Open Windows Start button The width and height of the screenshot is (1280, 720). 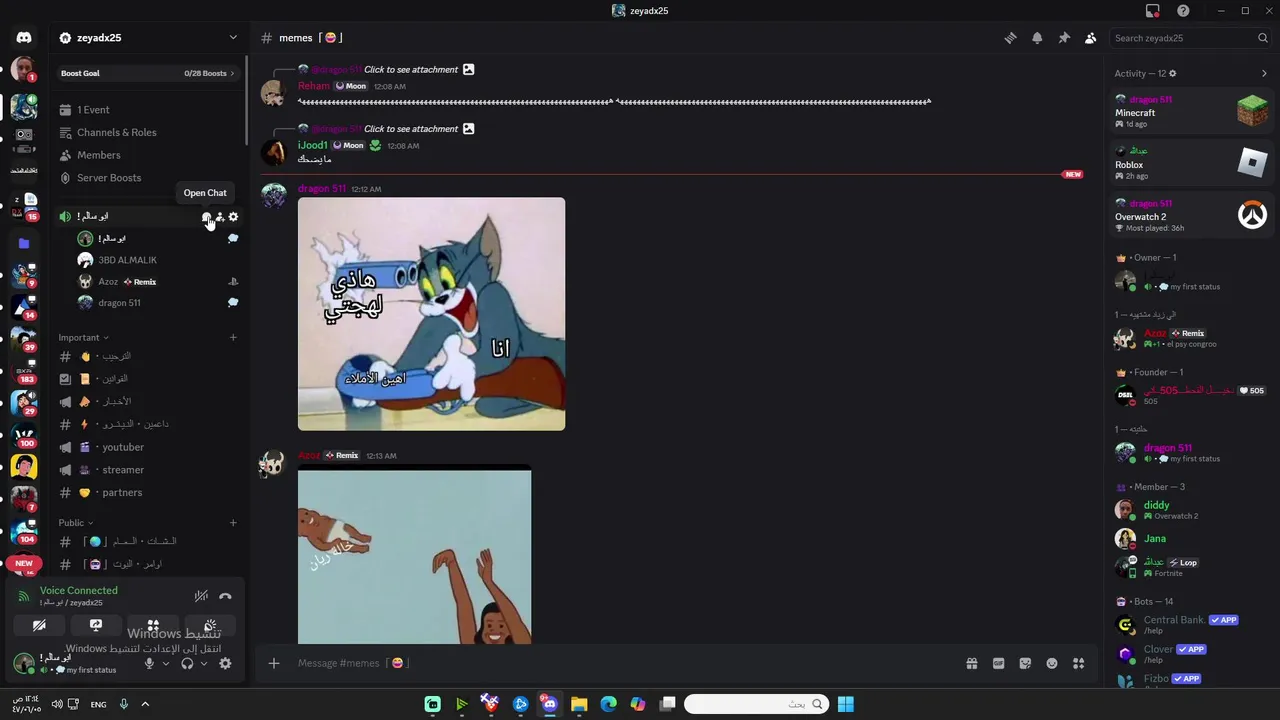pos(846,704)
